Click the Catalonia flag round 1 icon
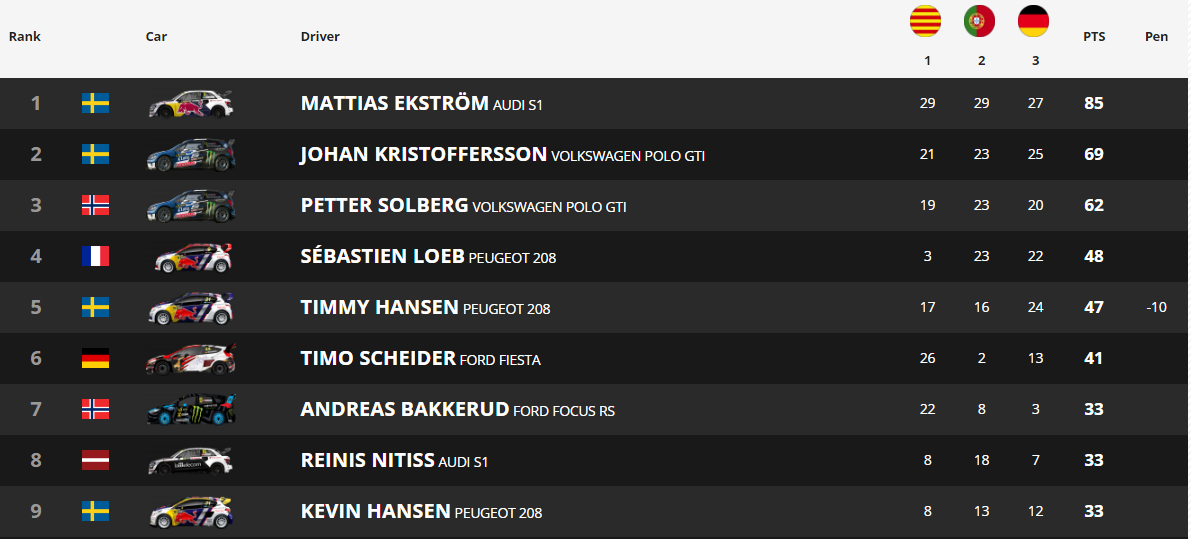This screenshot has height=539, width=1191. coord(926,21)
